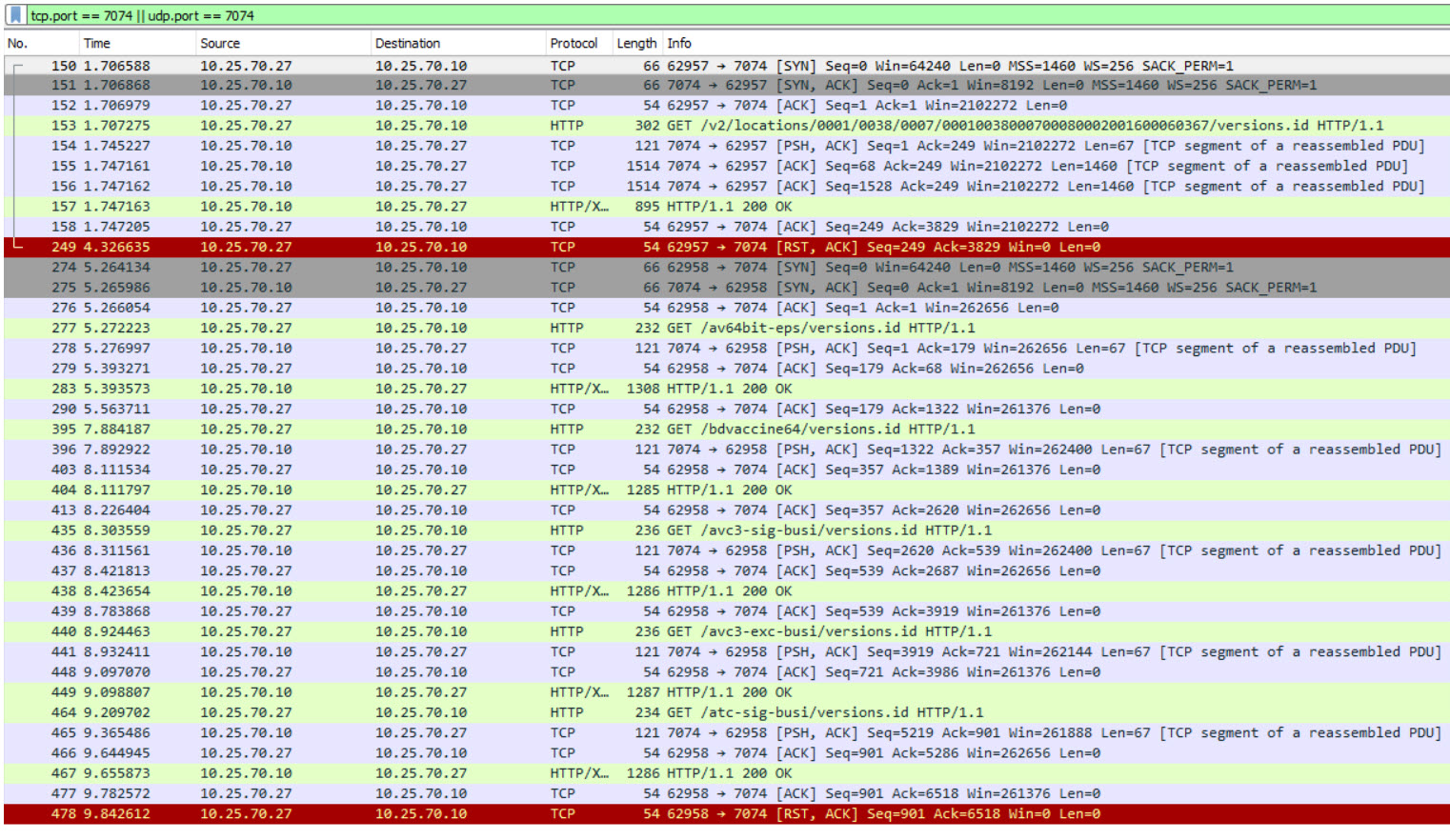Image resolution: width=1450 pixels, height=840 pixels.
Task: Click inside the display filter input field
Action: pyautogui.click(x=286, y=15)
